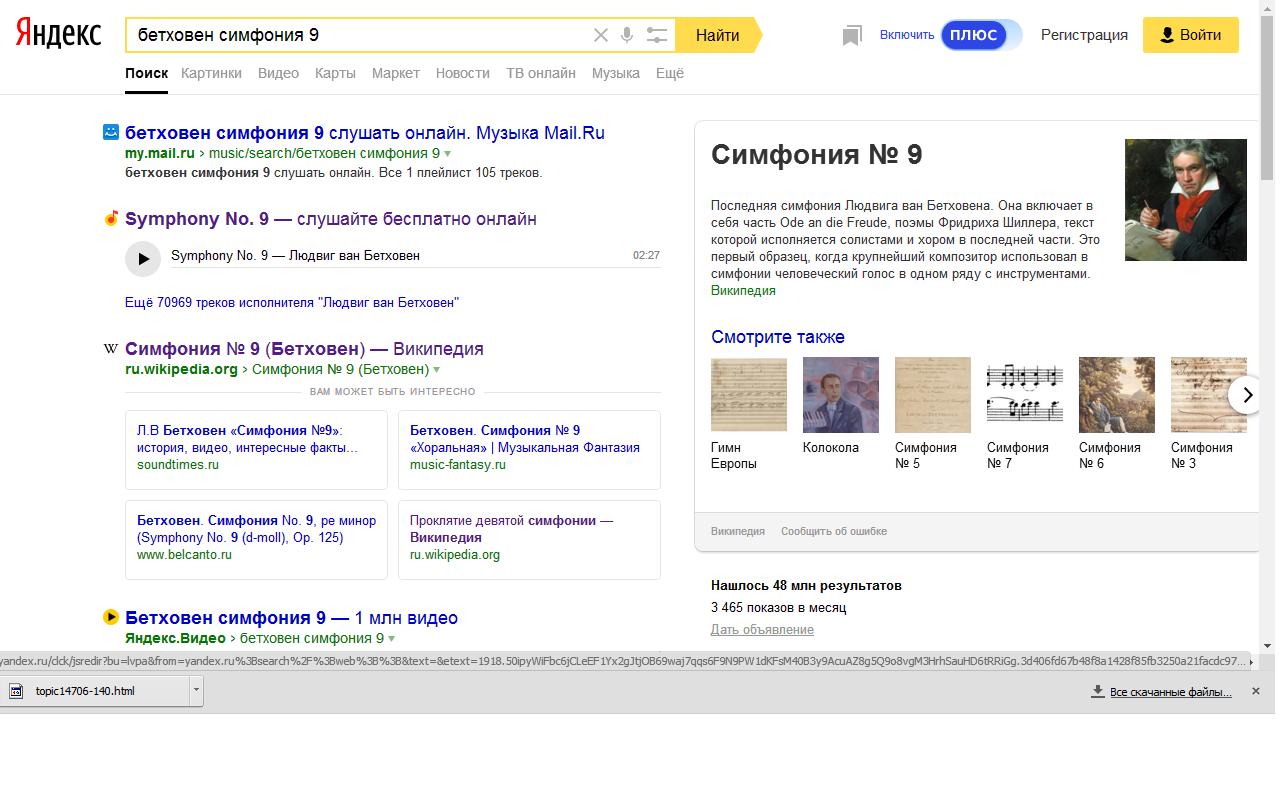Click the Wikipedia favicon next to Симфония № 9
This screenshot has height=800, width=1280.
(111, 349)
